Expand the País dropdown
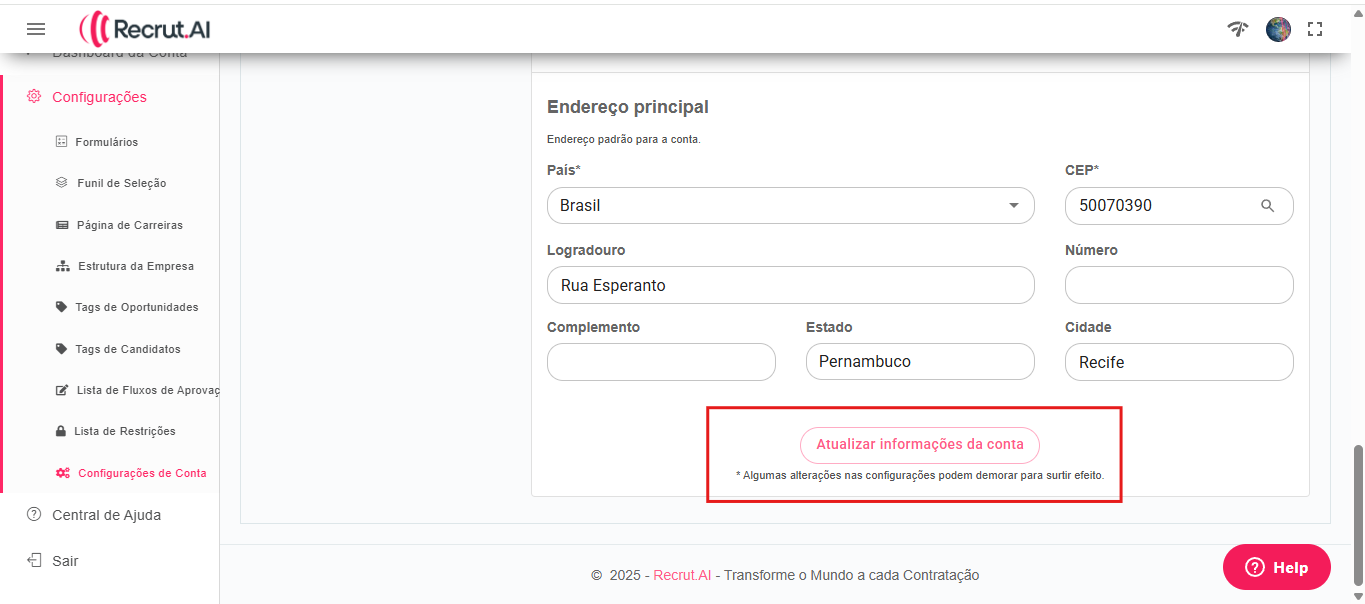 pyautogui.click(x=1013, y=206)
